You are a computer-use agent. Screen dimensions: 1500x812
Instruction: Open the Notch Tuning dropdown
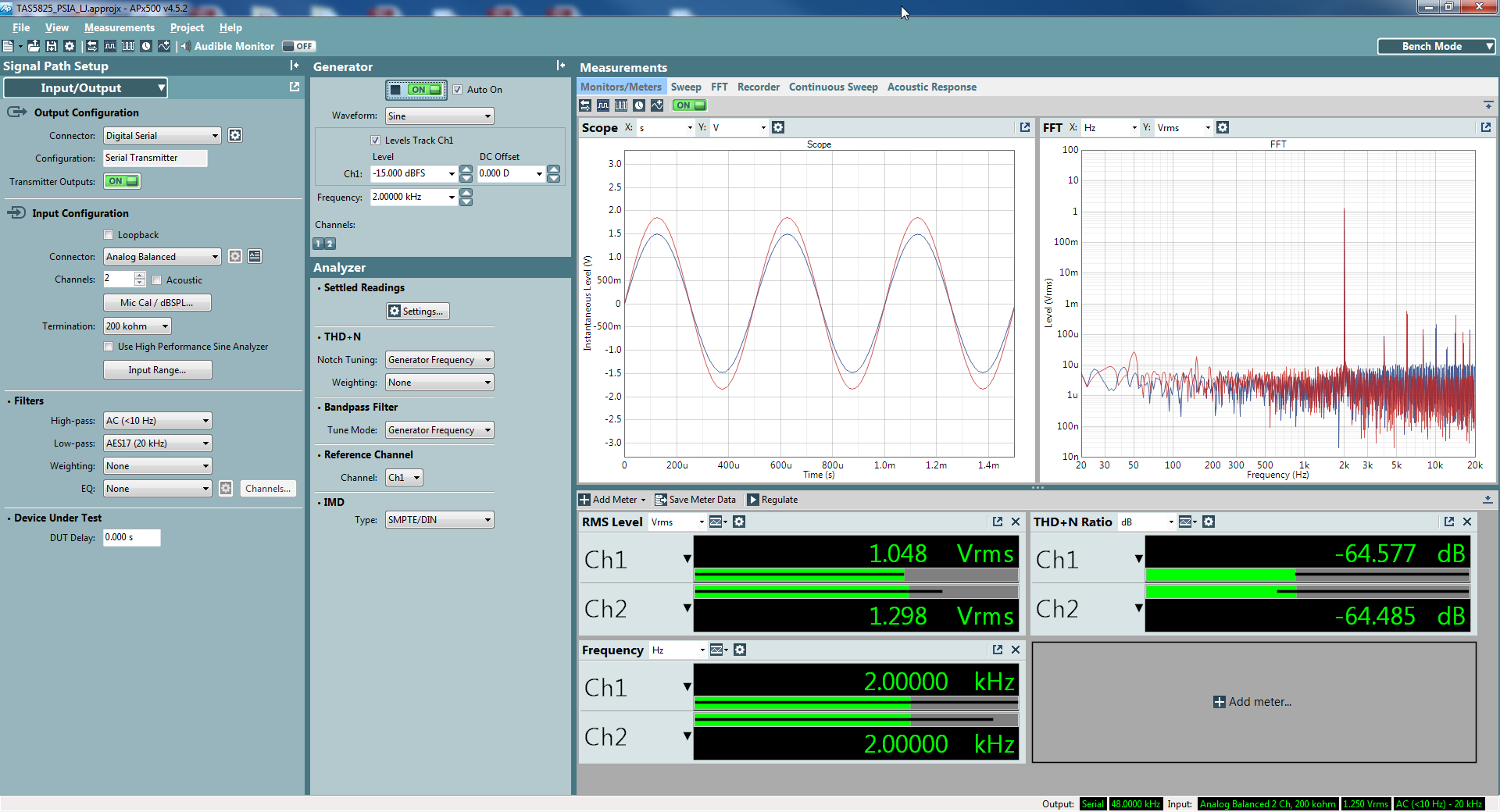click(x=440, y=360)
